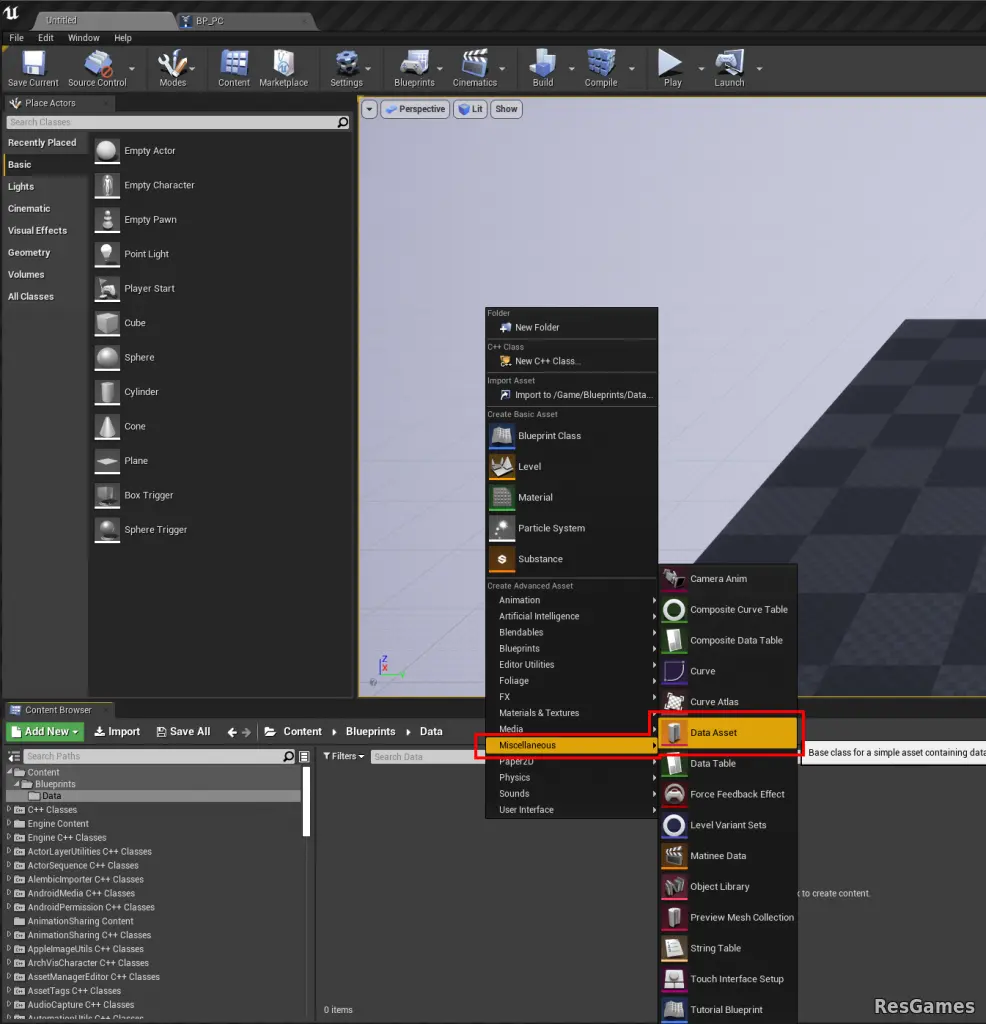Click the Launch toolbar icon
Screen dimensions: 986x1024
[x=729, y=69]
